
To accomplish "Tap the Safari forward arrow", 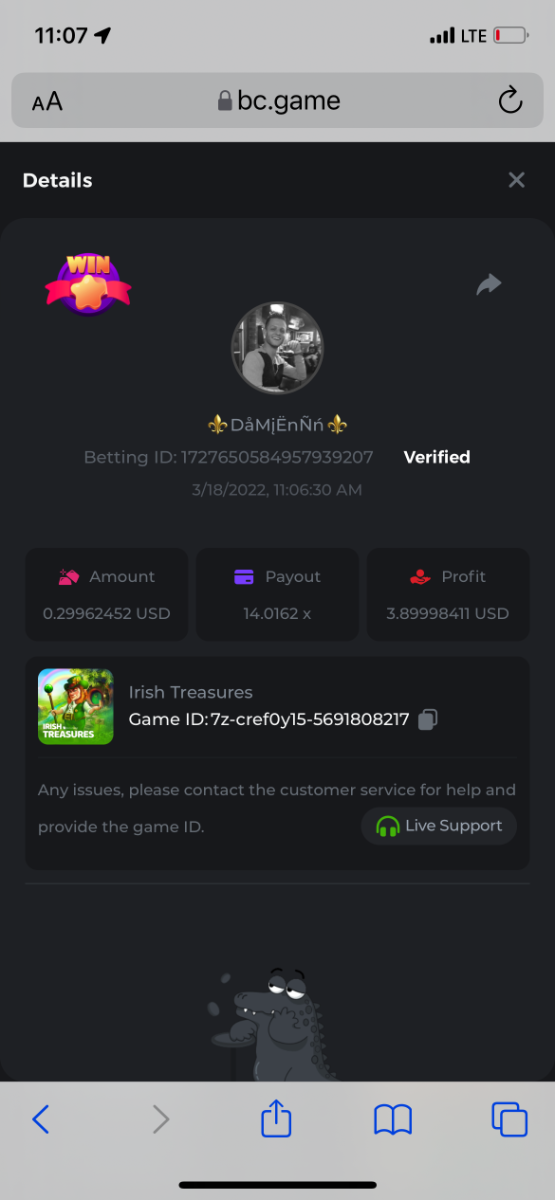I will point(160,1119).
